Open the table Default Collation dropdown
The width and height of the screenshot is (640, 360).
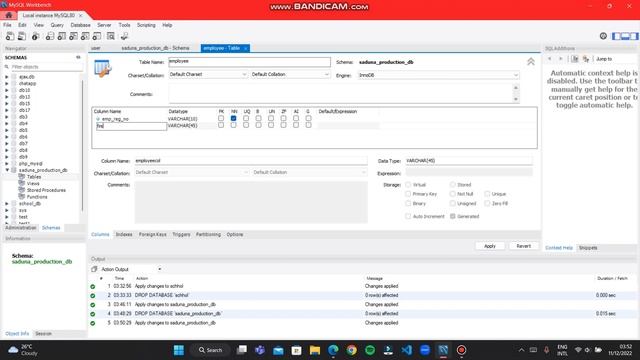290,75
